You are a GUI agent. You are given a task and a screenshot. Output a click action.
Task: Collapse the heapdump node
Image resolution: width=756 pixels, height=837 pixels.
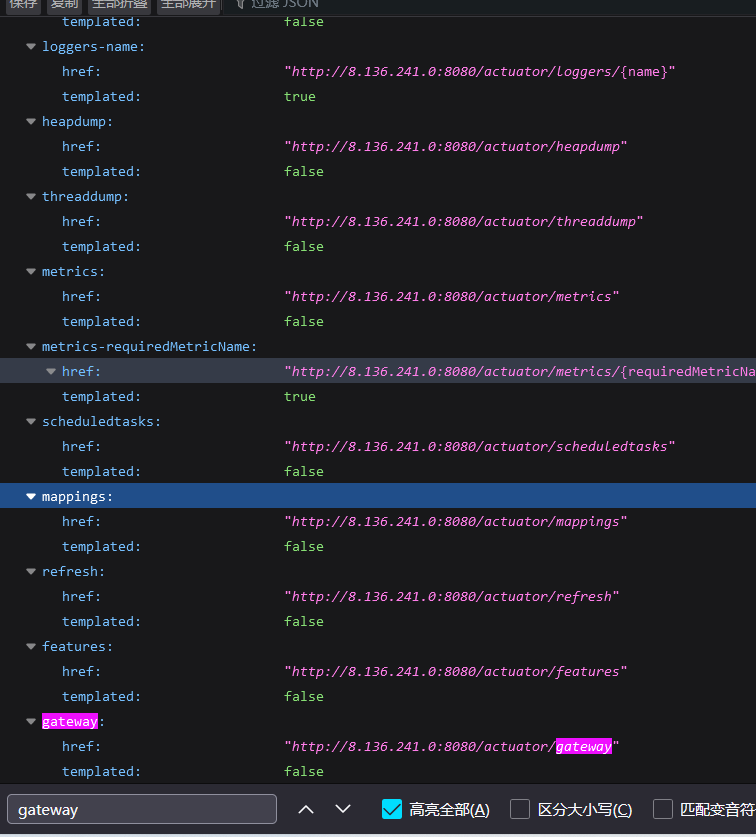(x=31, y=122)
